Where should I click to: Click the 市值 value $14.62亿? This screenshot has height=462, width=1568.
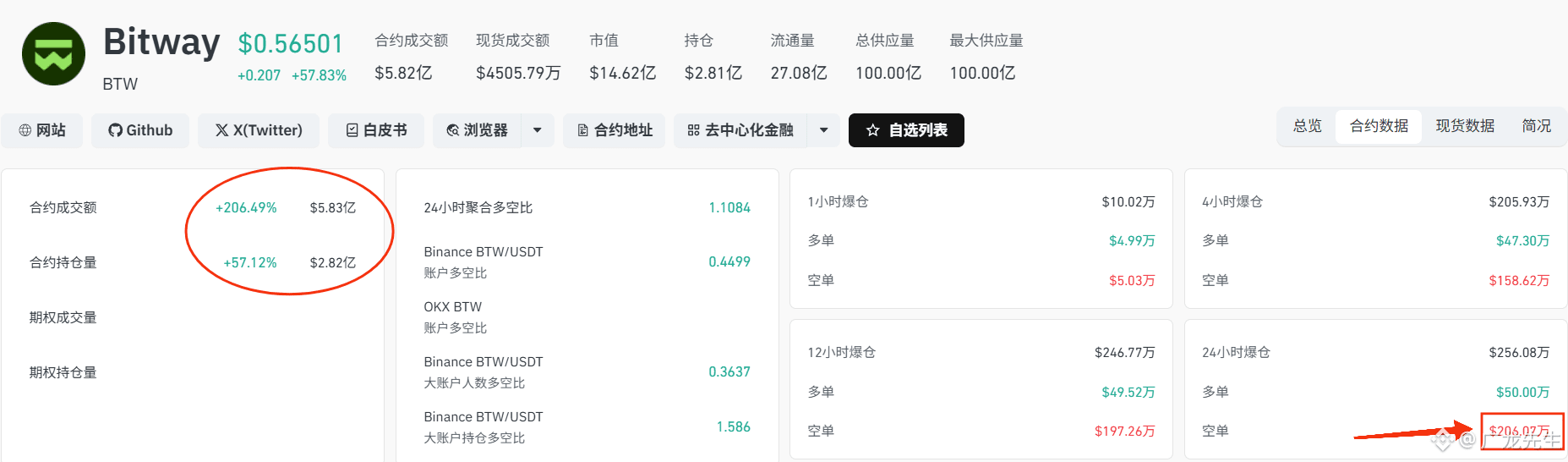click(x=623, y=74)
